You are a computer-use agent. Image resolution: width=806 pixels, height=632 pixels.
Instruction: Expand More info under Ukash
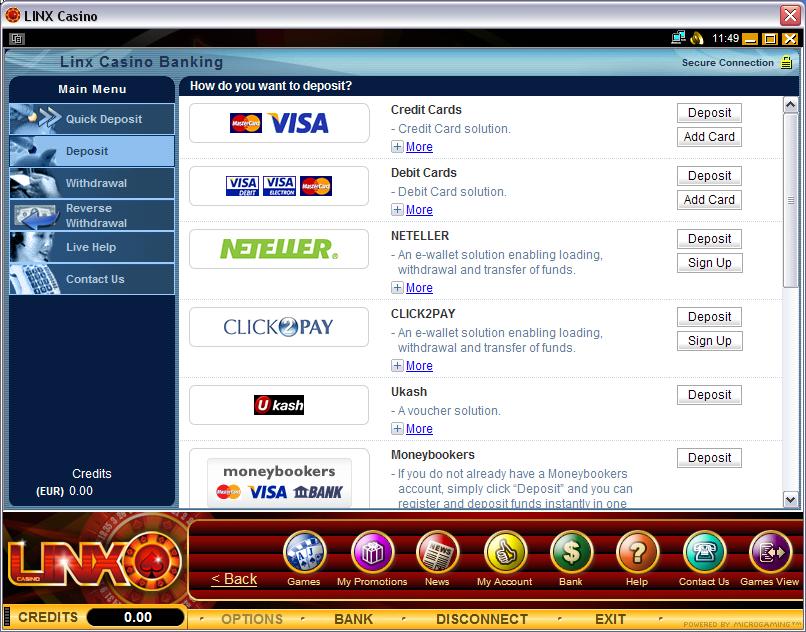point(412,429)
